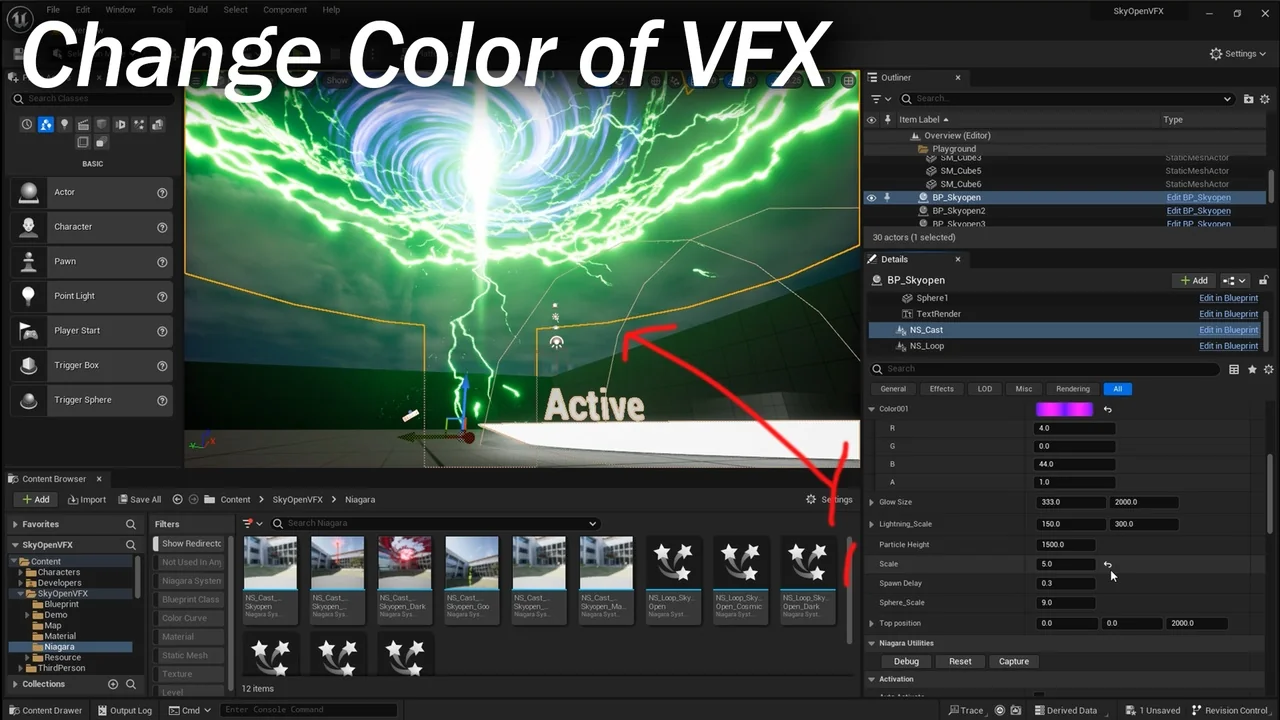
Task: Expand the Glow Size property
Action: (x=872, y=502)
